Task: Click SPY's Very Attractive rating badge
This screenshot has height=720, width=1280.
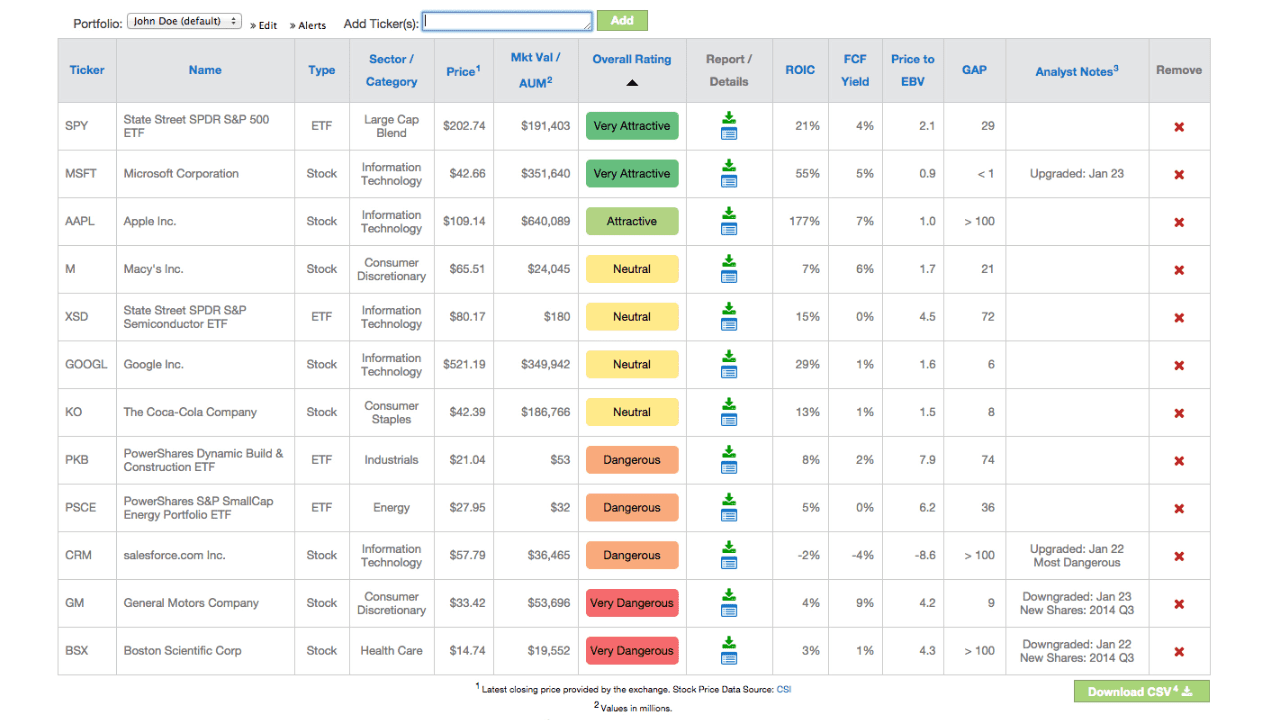Action: [632, 126]
